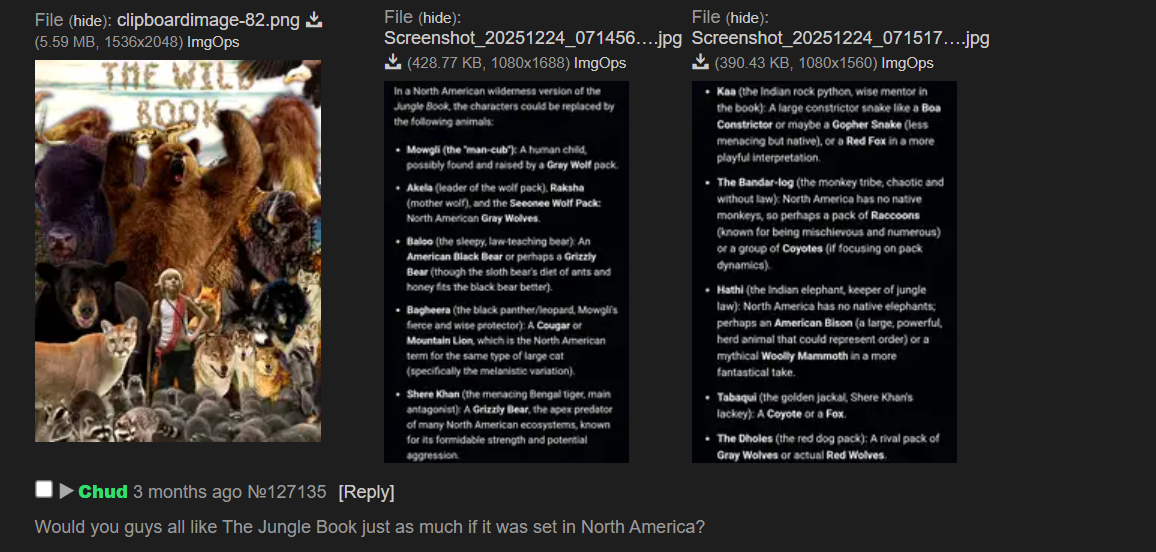The image size is (1156, 552).
Task: Expand post options triangle next to Chud
Action: coord(66,491)
